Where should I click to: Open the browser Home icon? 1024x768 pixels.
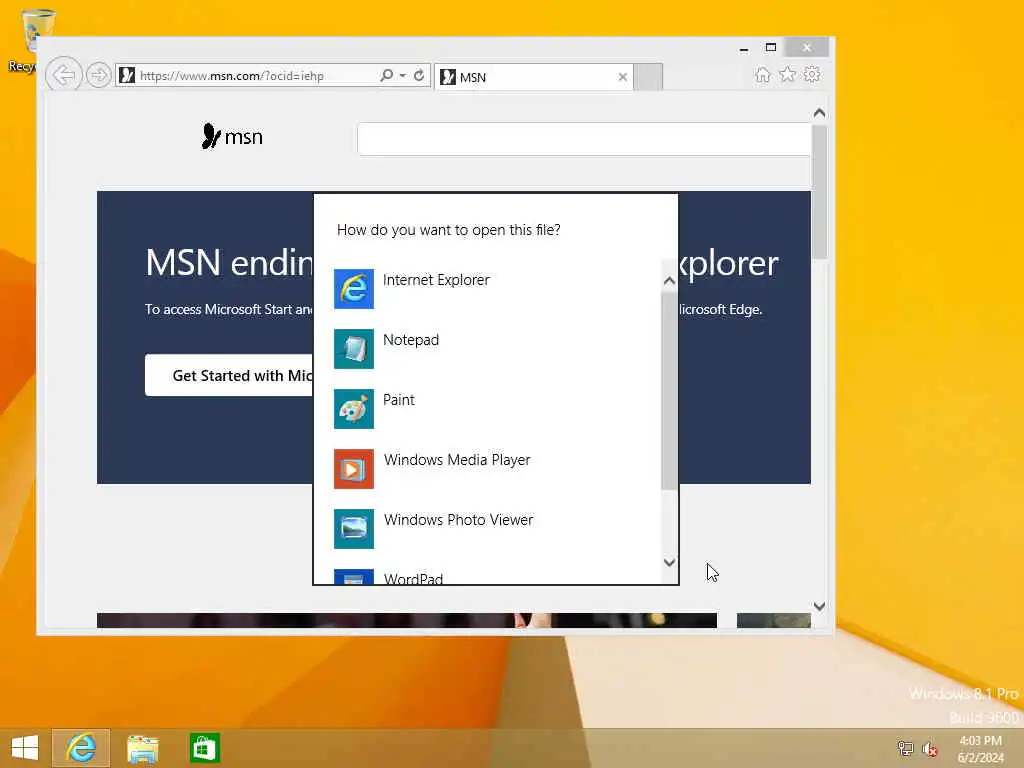click(x=762, y=74)
